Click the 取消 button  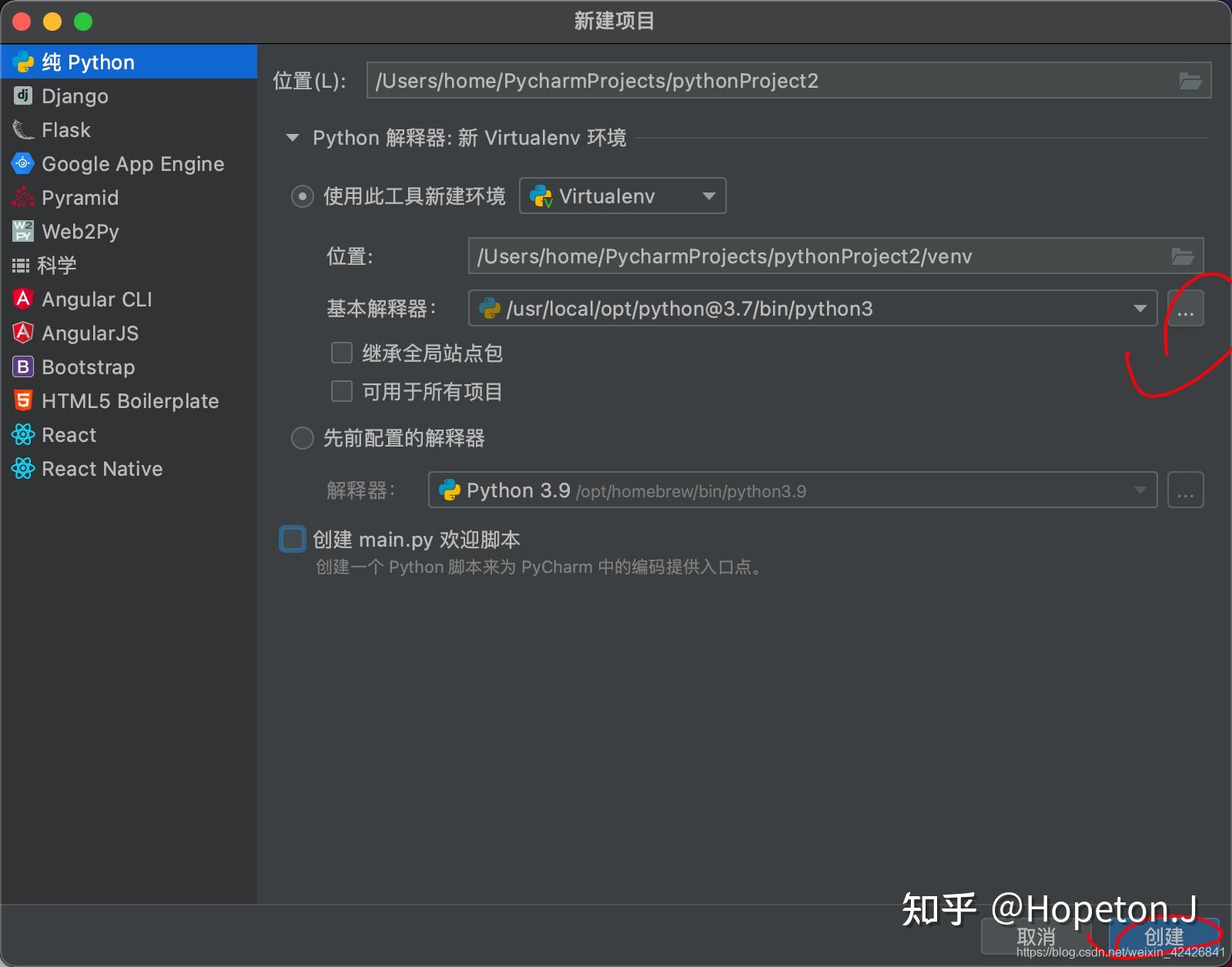1036,936
